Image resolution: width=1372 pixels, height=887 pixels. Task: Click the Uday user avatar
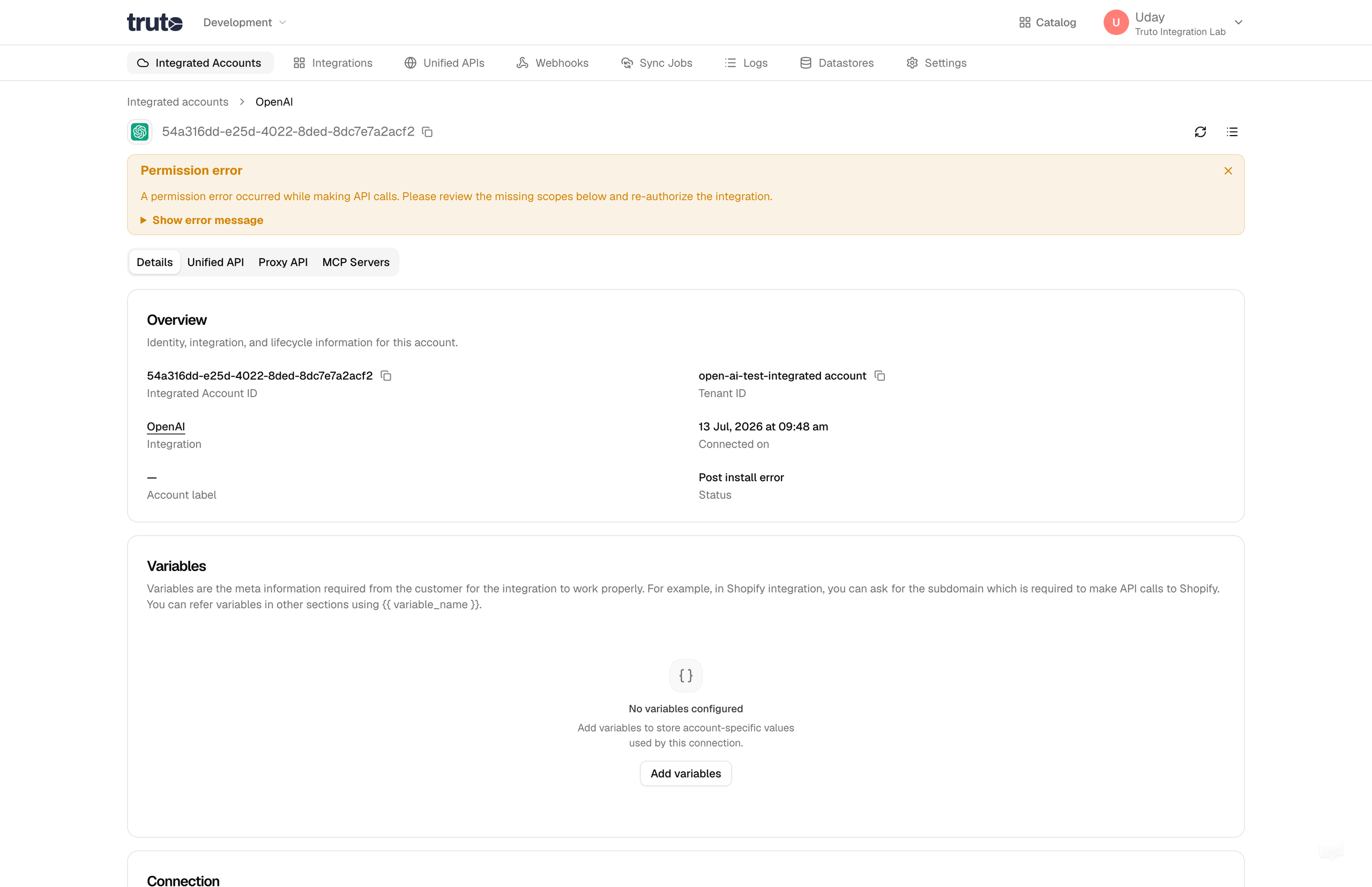point(1116,23)
